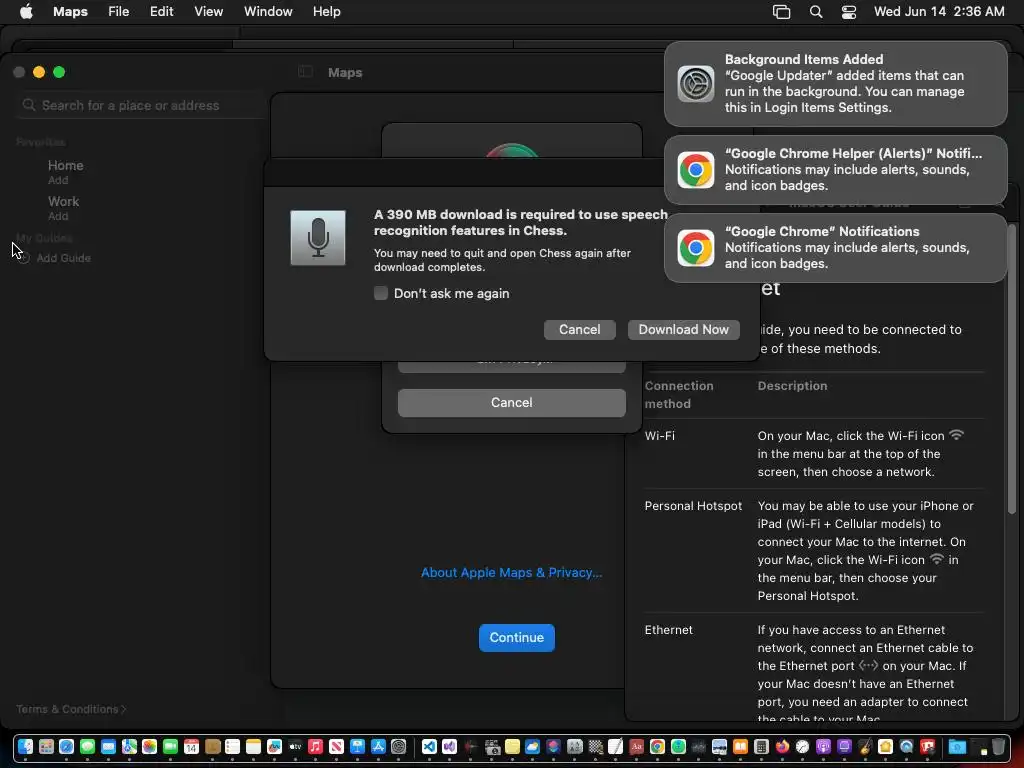Open the Window menu
Viewport: 1024px width, 768px height.
point(268,12)
